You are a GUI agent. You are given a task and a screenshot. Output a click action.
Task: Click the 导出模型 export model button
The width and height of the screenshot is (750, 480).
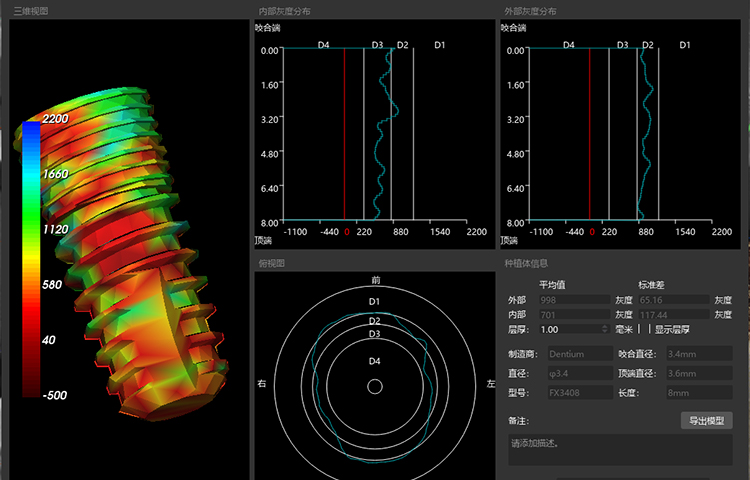tap(707, 421)
